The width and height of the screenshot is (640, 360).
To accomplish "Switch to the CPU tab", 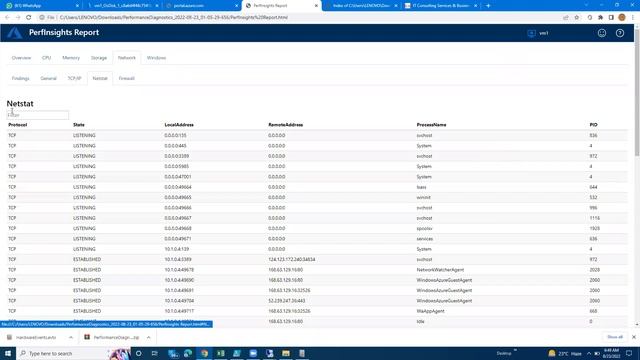I will pos(47,58).
